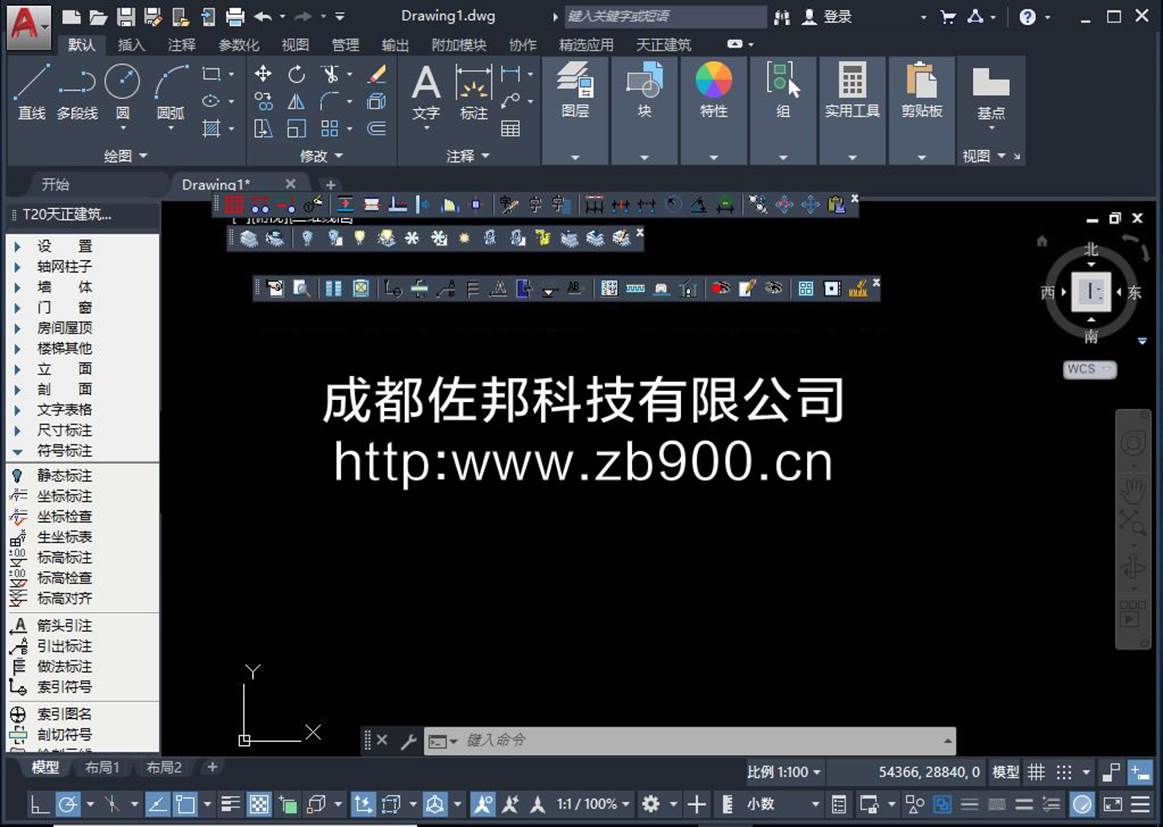This screenshot has height=827, width=1163.
Task: Select the Line (直线) tool
Action: click(x=32, y=91)
